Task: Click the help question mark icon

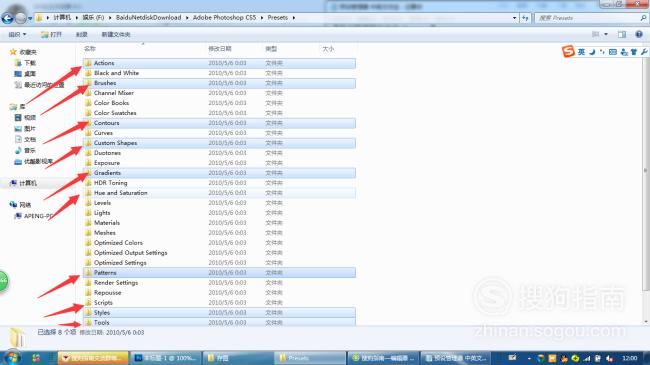Action: click(x=638, y=34)
